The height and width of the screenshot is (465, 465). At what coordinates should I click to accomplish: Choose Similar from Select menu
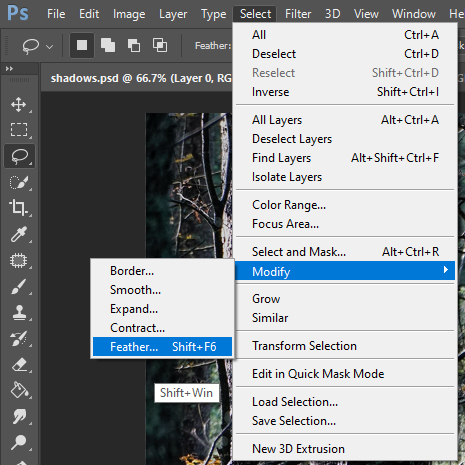345,318
